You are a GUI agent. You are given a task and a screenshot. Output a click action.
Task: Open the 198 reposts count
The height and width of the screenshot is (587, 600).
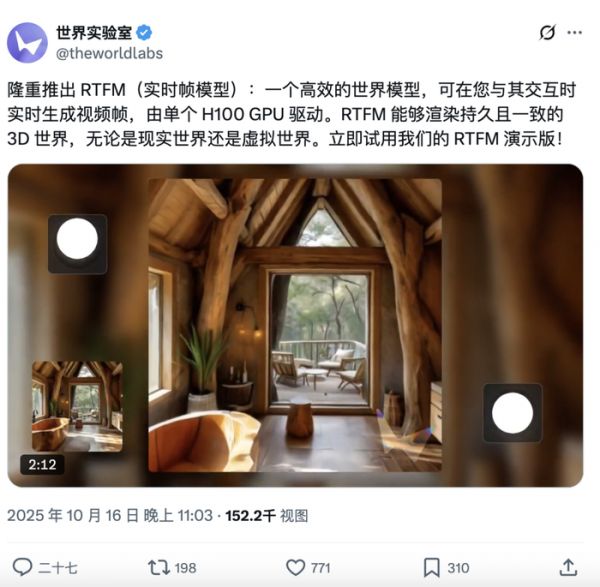point(185,568)
